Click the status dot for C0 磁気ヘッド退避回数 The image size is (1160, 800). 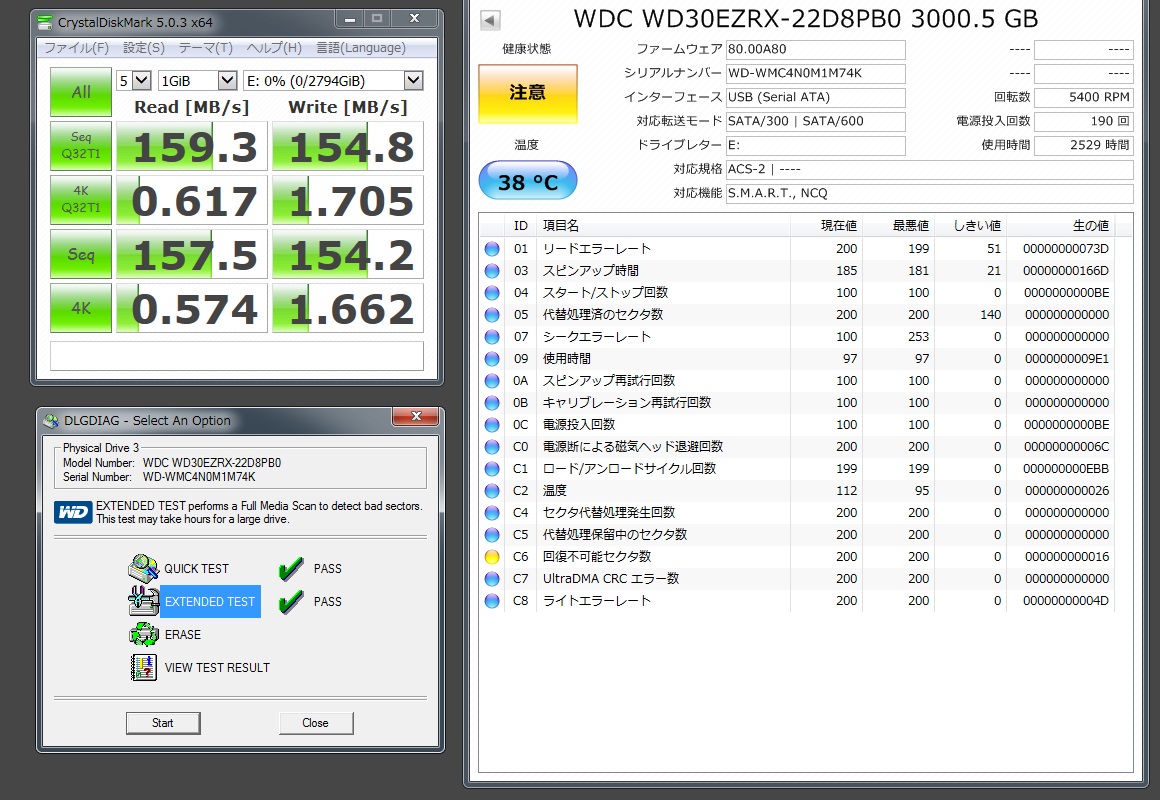click(492, 446)
